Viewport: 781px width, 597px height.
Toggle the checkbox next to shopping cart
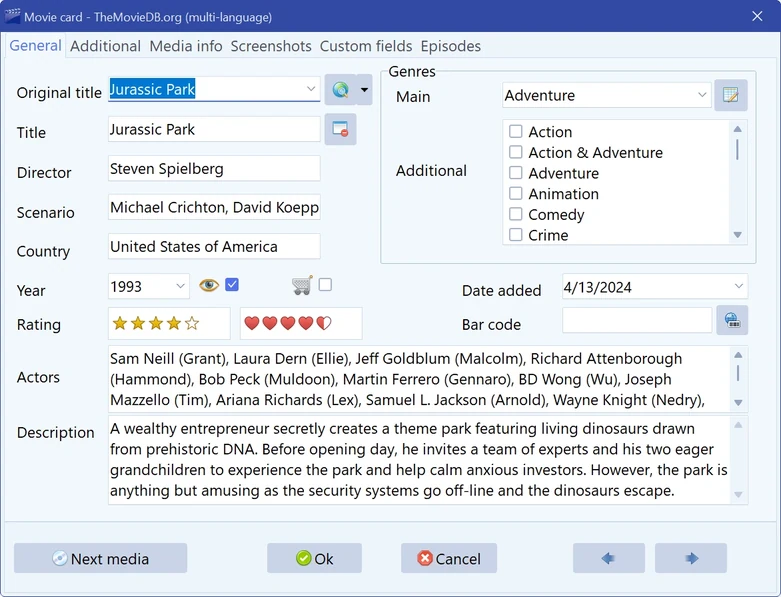point(325,284)
